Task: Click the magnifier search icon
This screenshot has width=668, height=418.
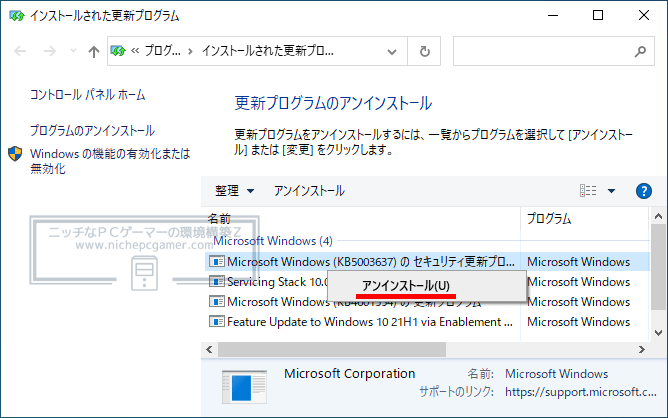Action: pyautogui.click(x=640, y=52)
